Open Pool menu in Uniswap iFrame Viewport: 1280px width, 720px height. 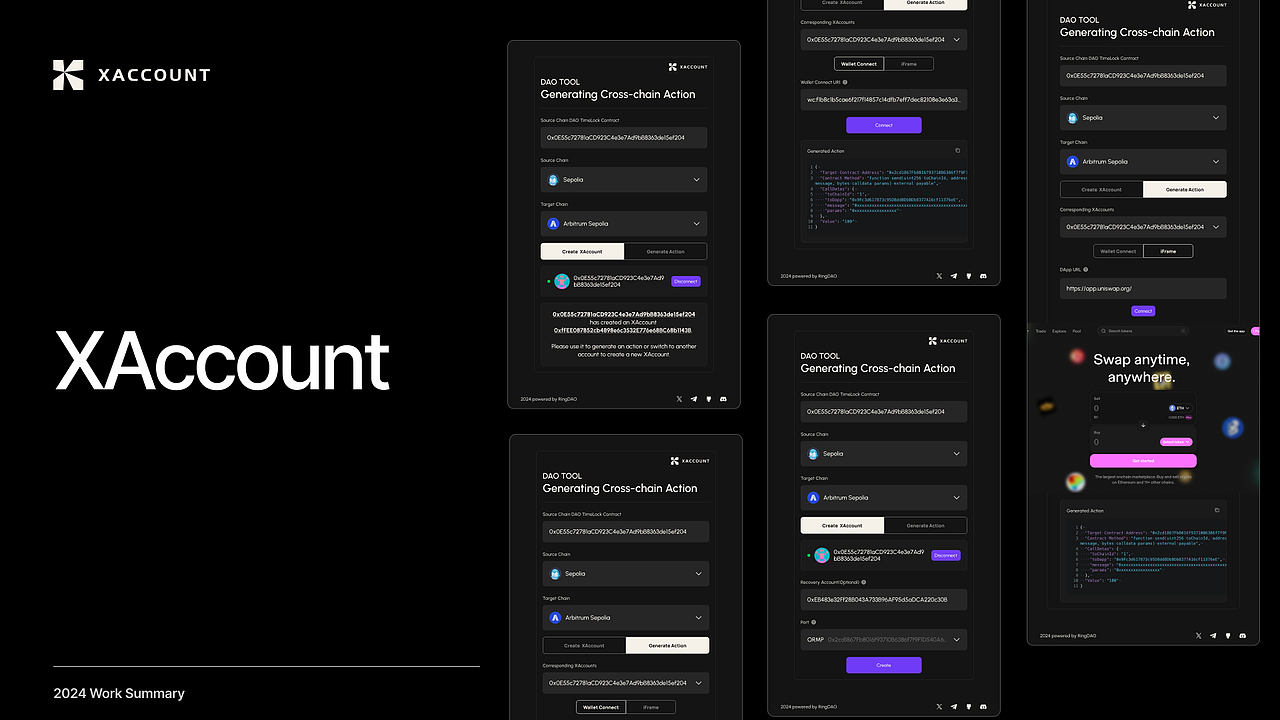[1077, 331]
